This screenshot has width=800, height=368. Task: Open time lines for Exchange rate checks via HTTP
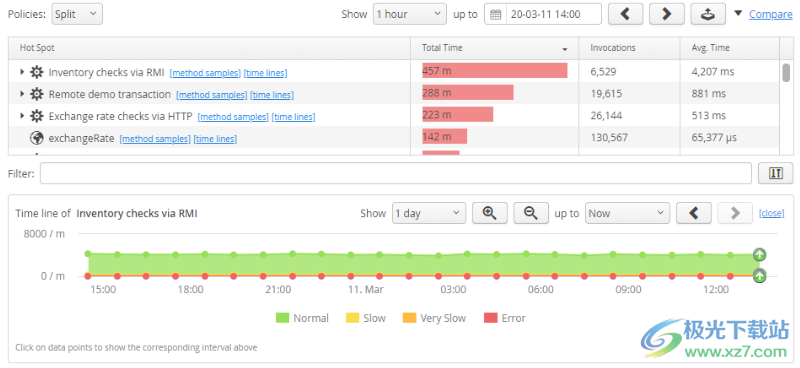pos(293,117)
